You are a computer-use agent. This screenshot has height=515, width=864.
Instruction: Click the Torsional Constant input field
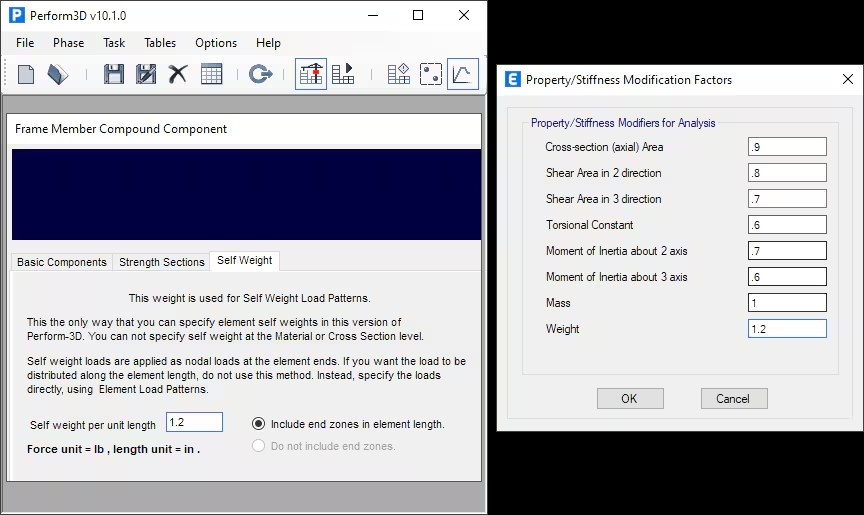(x=786, y=225)
